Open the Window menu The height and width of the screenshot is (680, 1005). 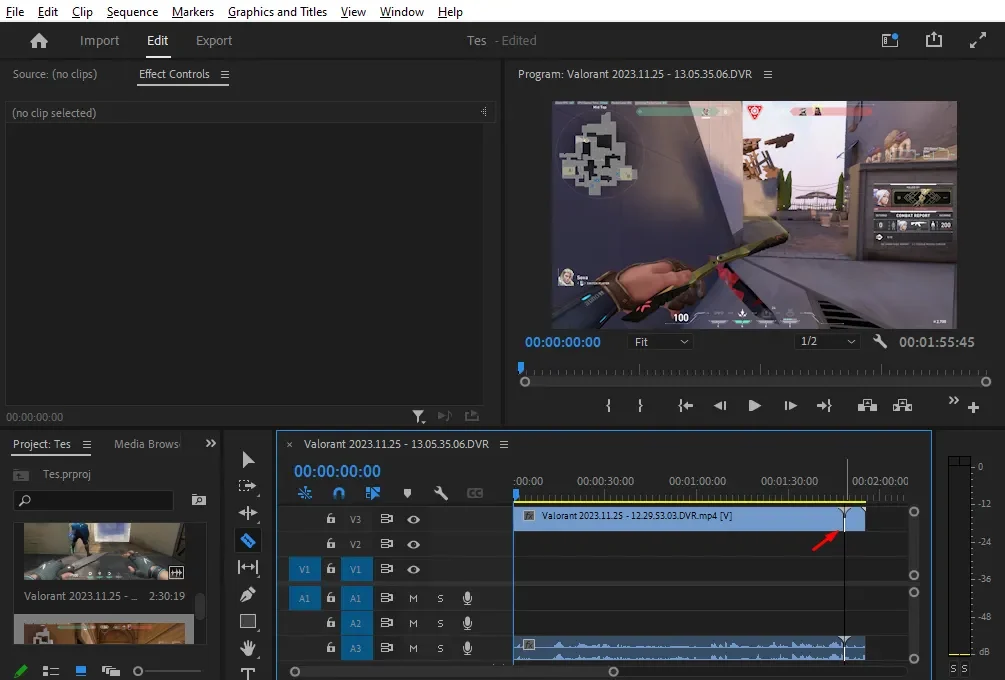coord(402,12)
